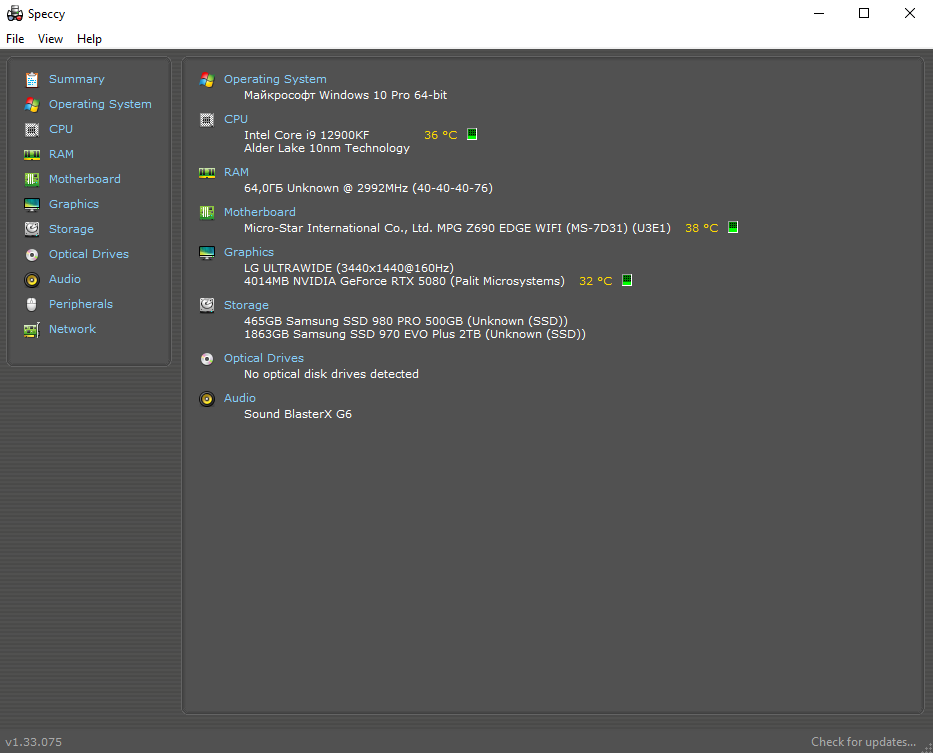933x753 pixels.
Task: Click the 36 °C CPU temperature value
Action: pyautogui.click(x=440, y=135)
